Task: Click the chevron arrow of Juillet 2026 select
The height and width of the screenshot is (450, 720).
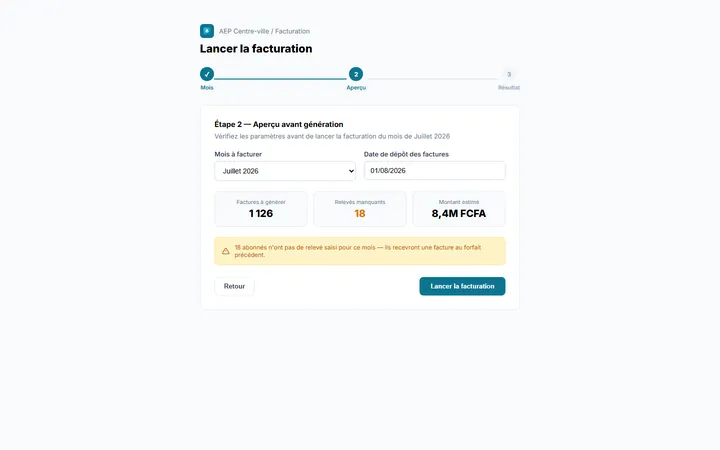Action: point(351,171)
